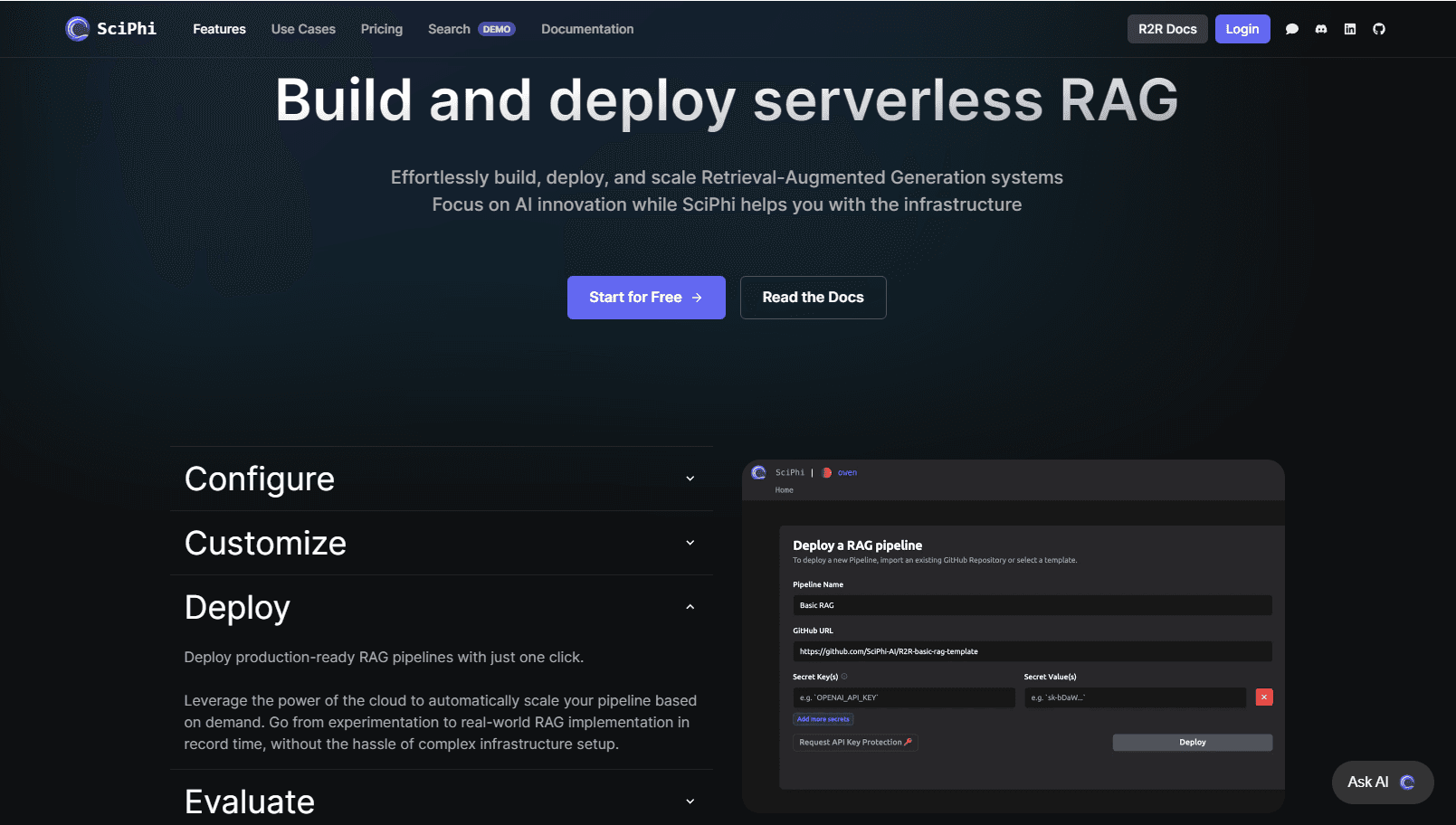Click the Deploy button in pipeline form

[1193, 743]
